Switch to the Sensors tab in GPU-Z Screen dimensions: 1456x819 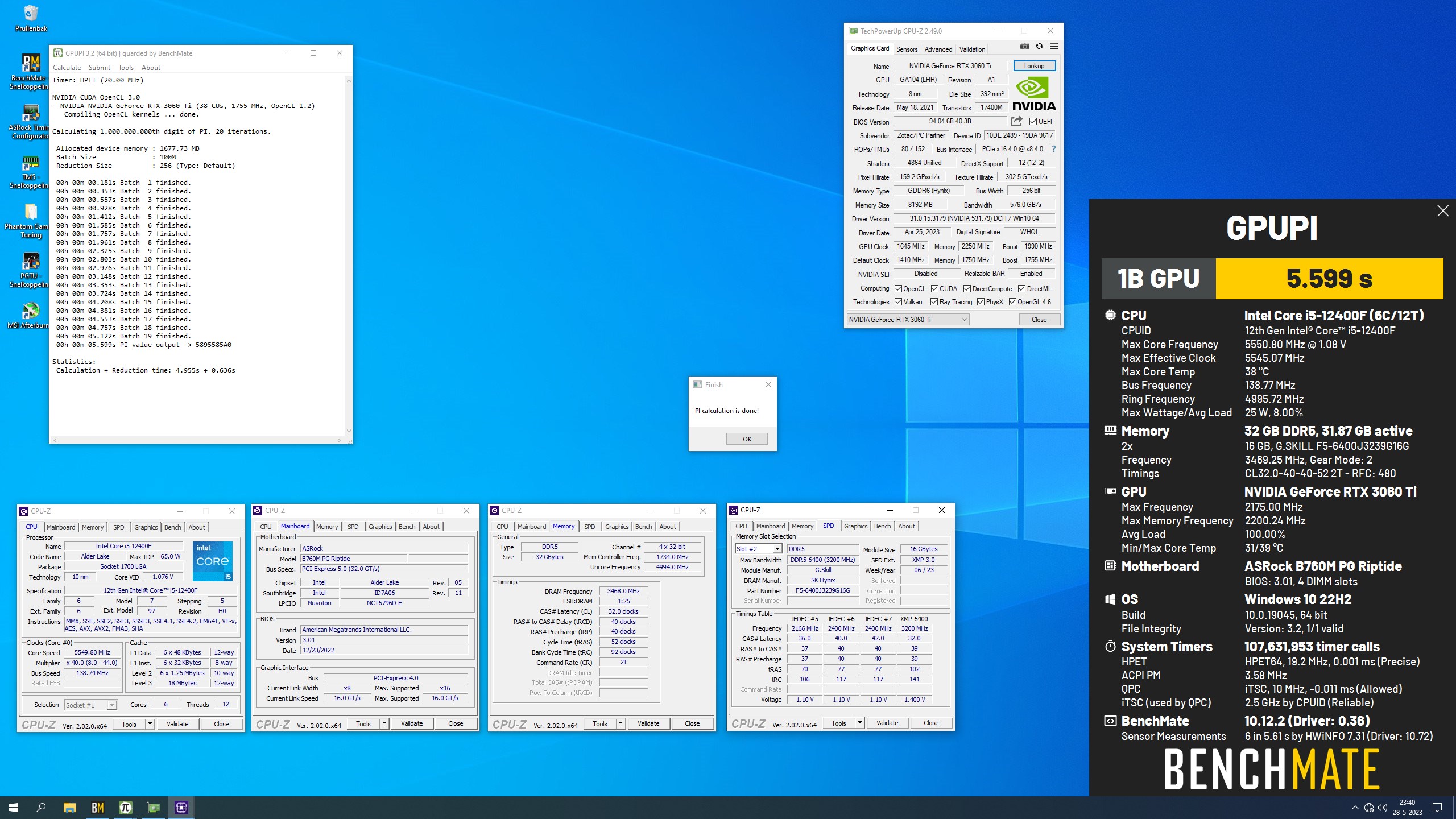click(x=907, y=49)
